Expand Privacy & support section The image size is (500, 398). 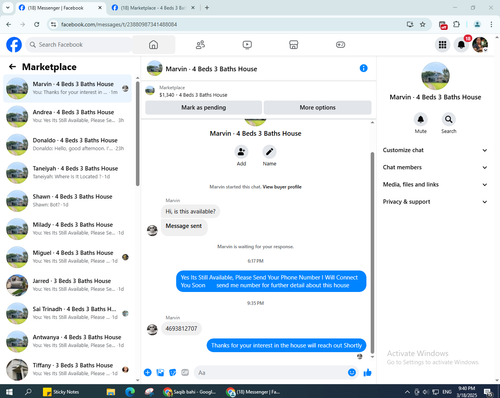point(435,202)
